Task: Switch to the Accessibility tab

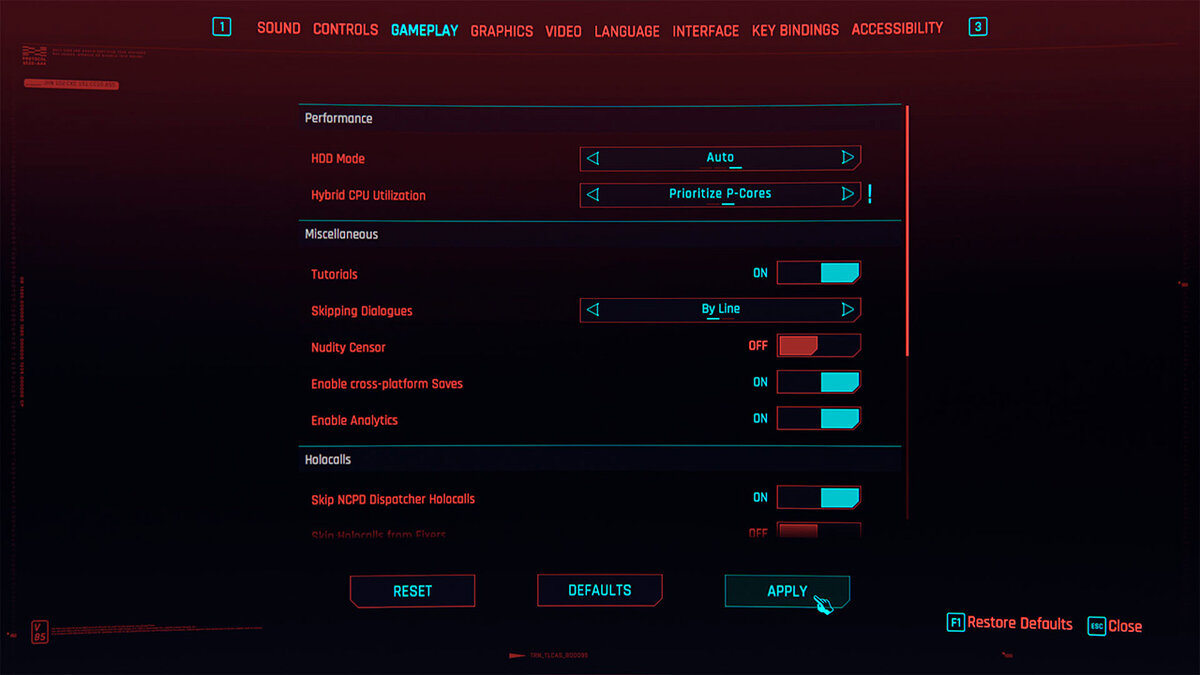Action: pos(897,29)
